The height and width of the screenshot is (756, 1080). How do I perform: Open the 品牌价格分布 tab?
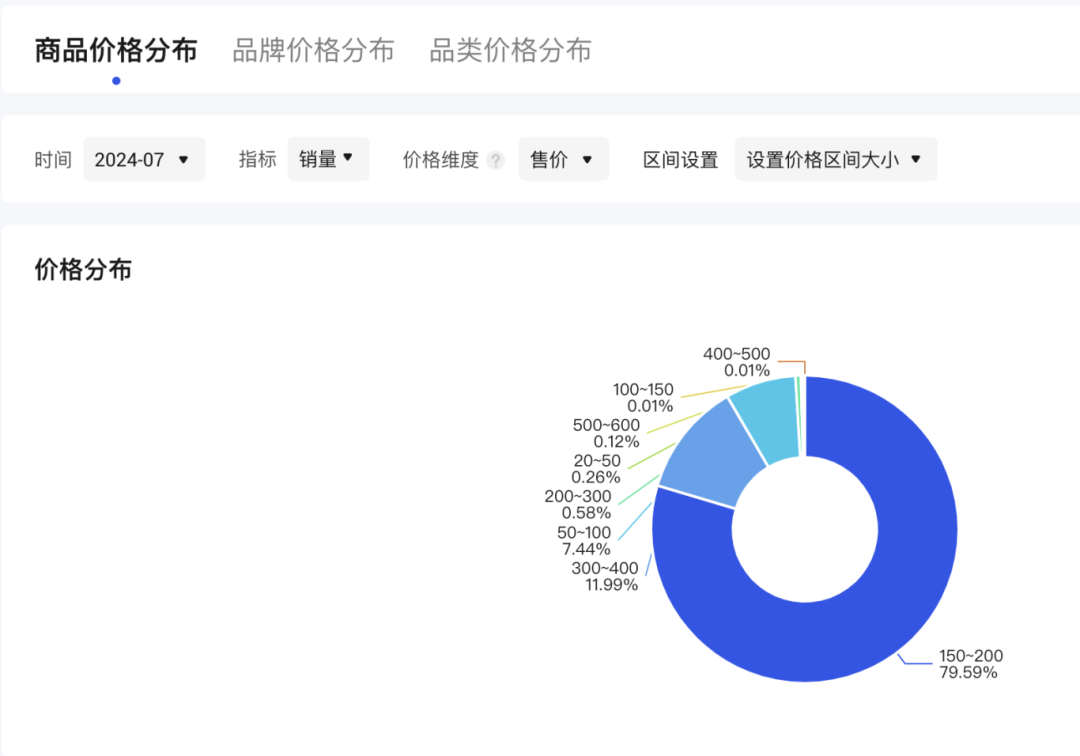click(x=313, y=50)
